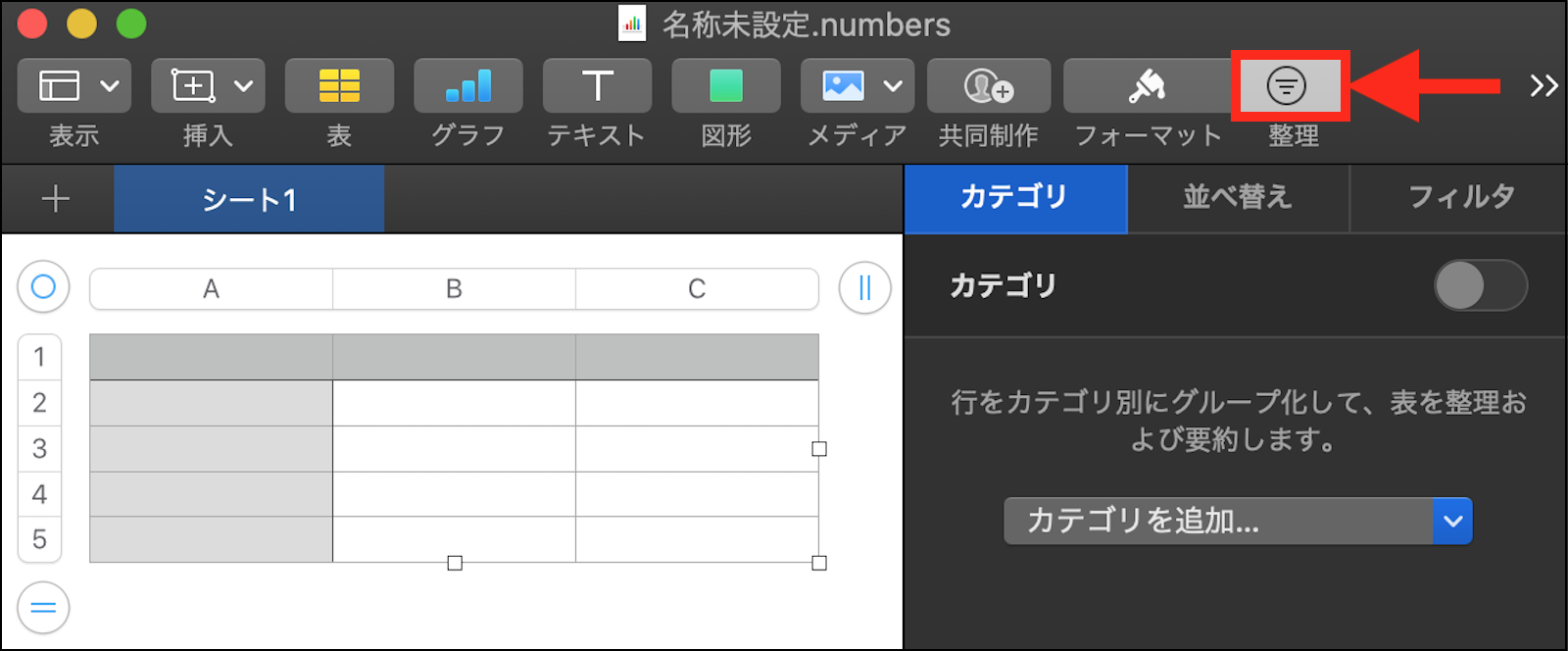This screenshot has height=651, width=1568.
Task: Click the table select-all circle handle
Action: (x=43, y=287)
